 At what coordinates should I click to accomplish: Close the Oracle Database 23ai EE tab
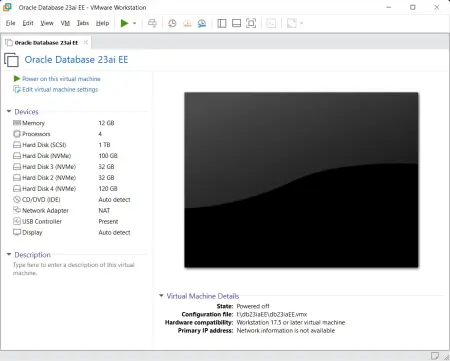(x=86, y=42)
